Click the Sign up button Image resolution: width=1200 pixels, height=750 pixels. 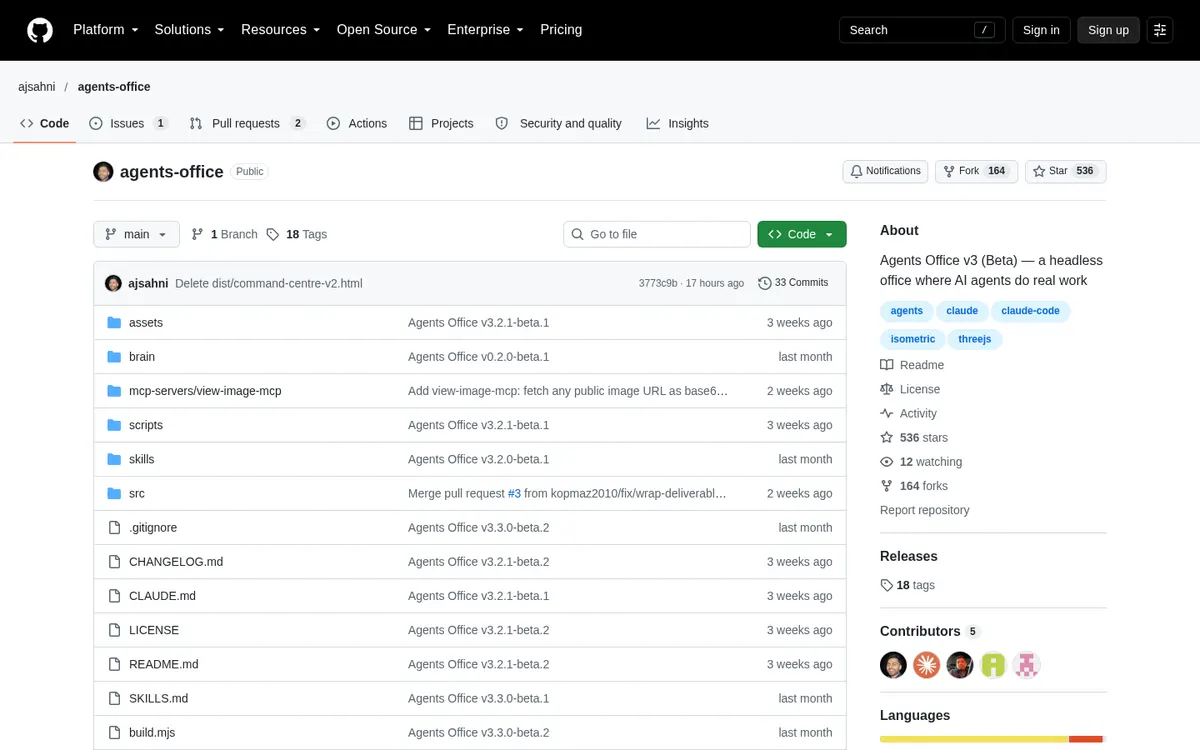coord(1108,30)
